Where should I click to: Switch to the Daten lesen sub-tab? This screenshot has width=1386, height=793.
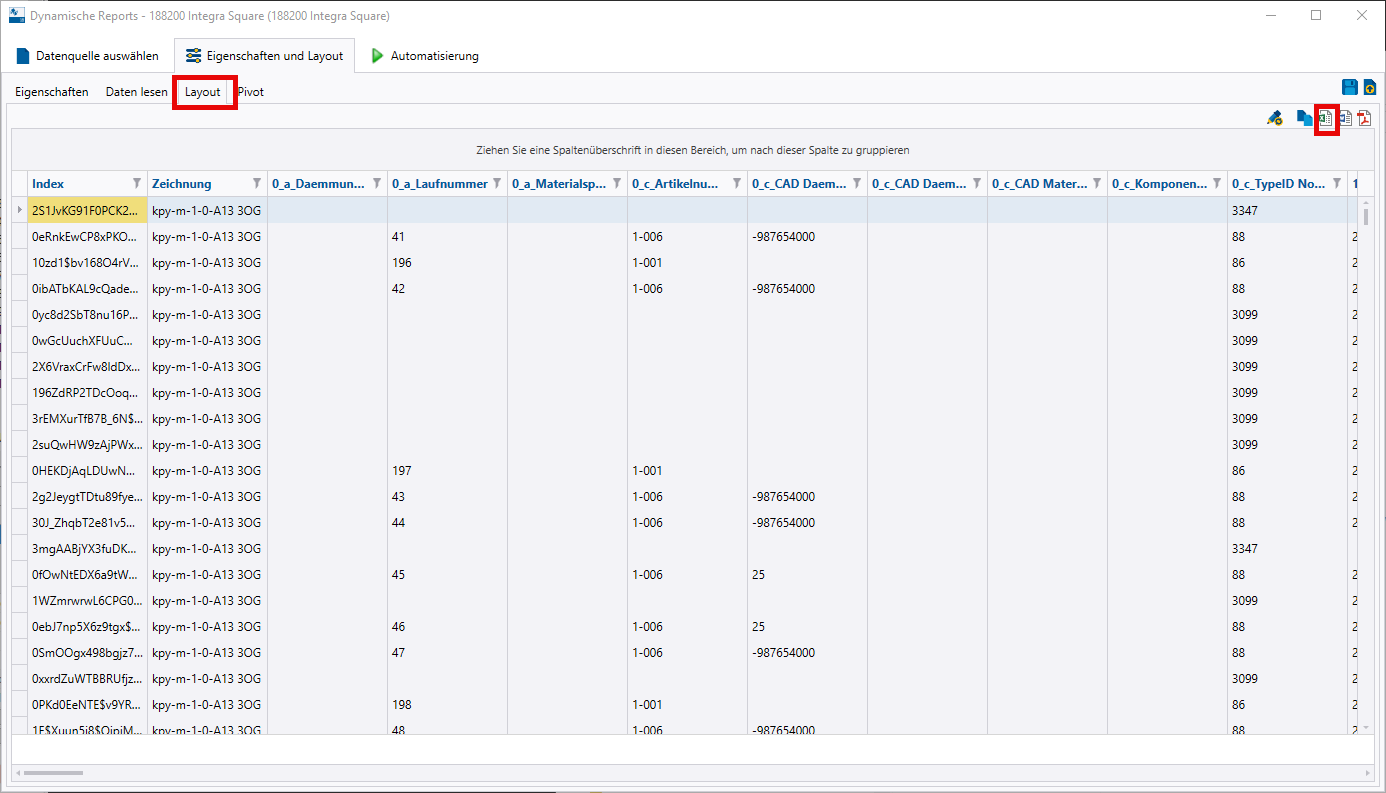coord(136,91)
